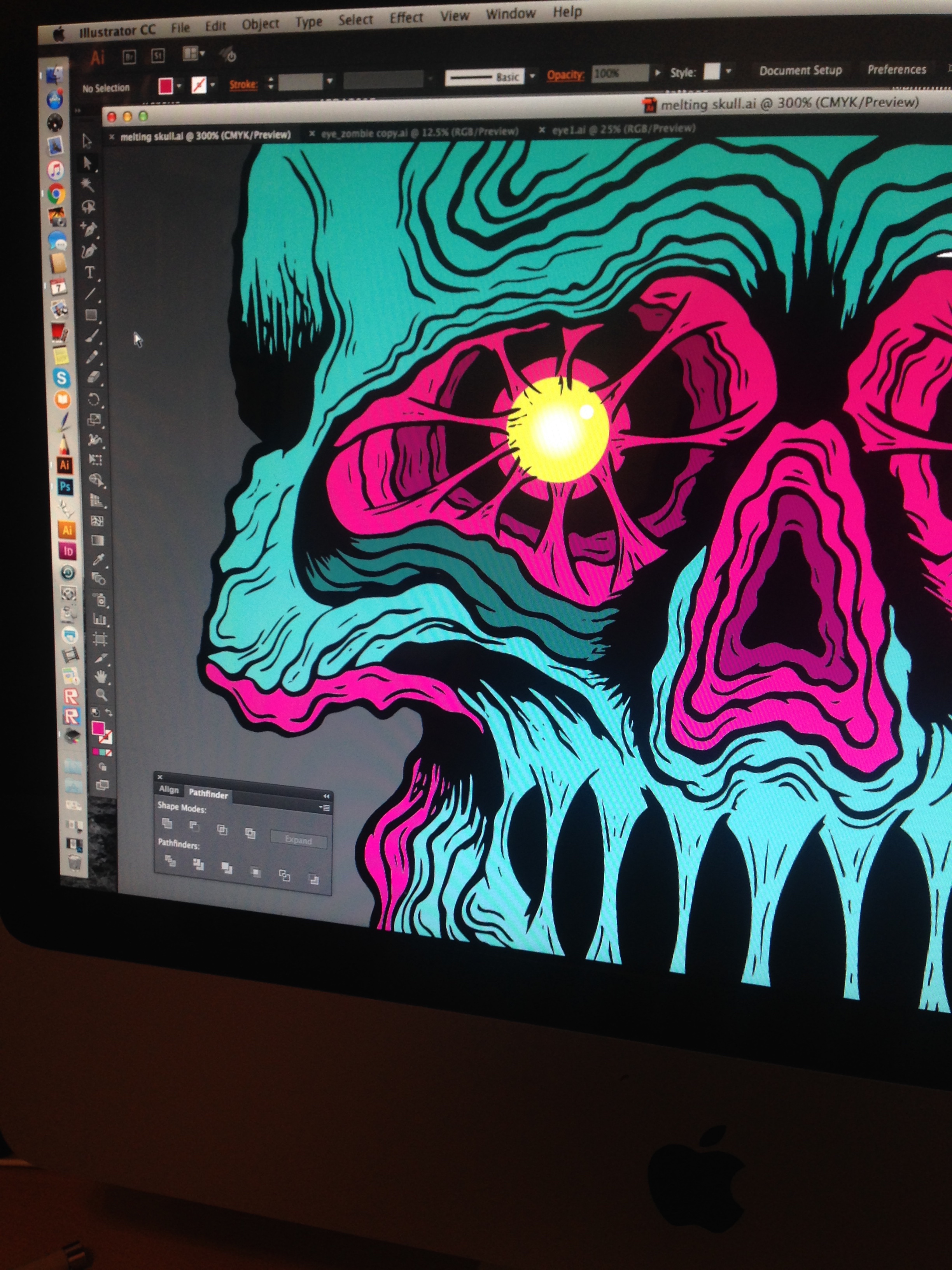Select the Hand tool

101,676
